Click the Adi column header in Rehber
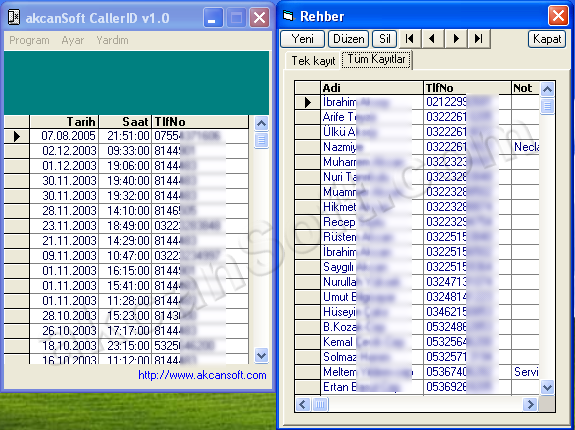575x430 pixels. (371, 88)
